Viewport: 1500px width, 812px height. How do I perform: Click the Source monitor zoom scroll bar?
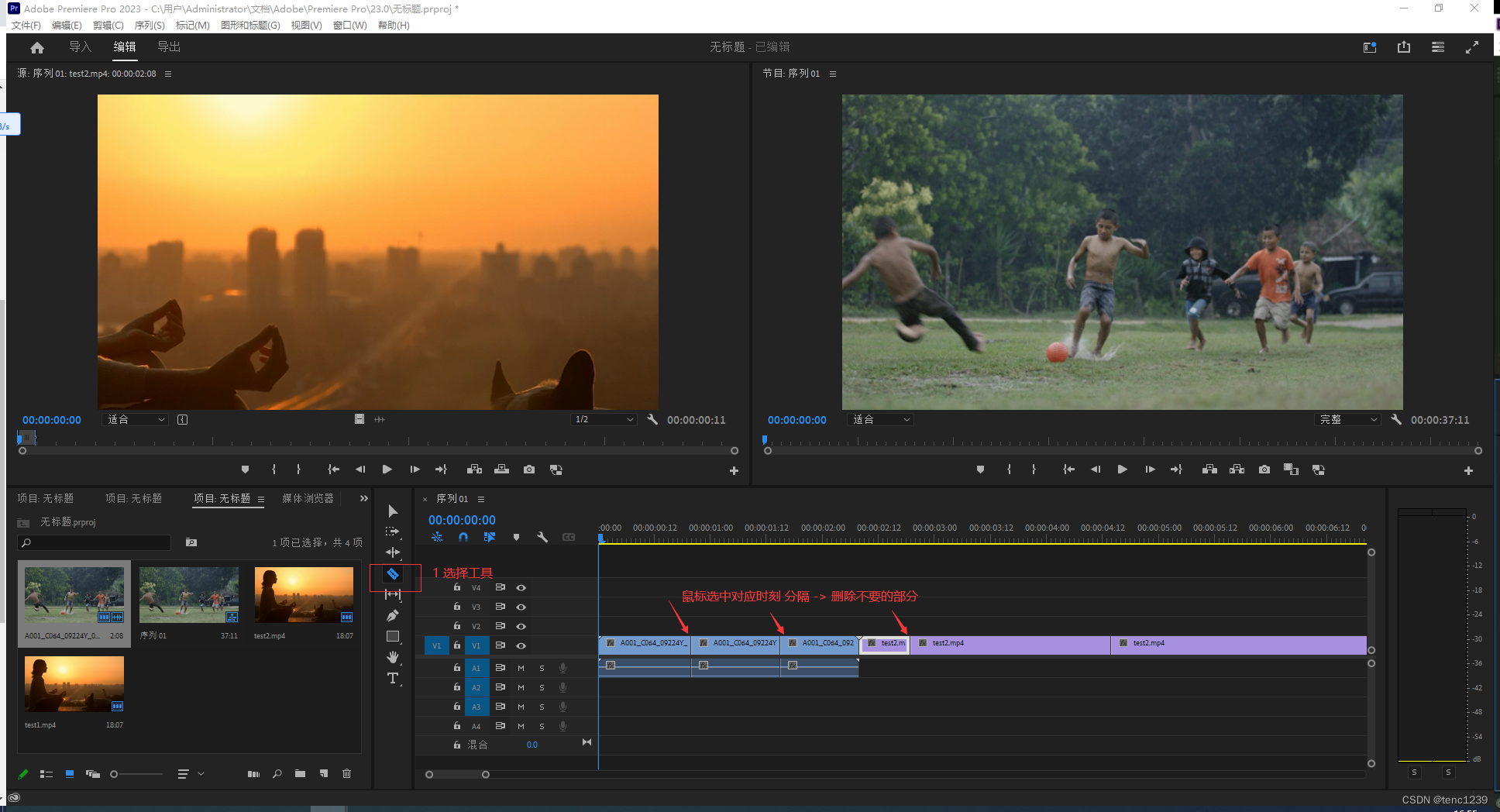tap(378, 451)
